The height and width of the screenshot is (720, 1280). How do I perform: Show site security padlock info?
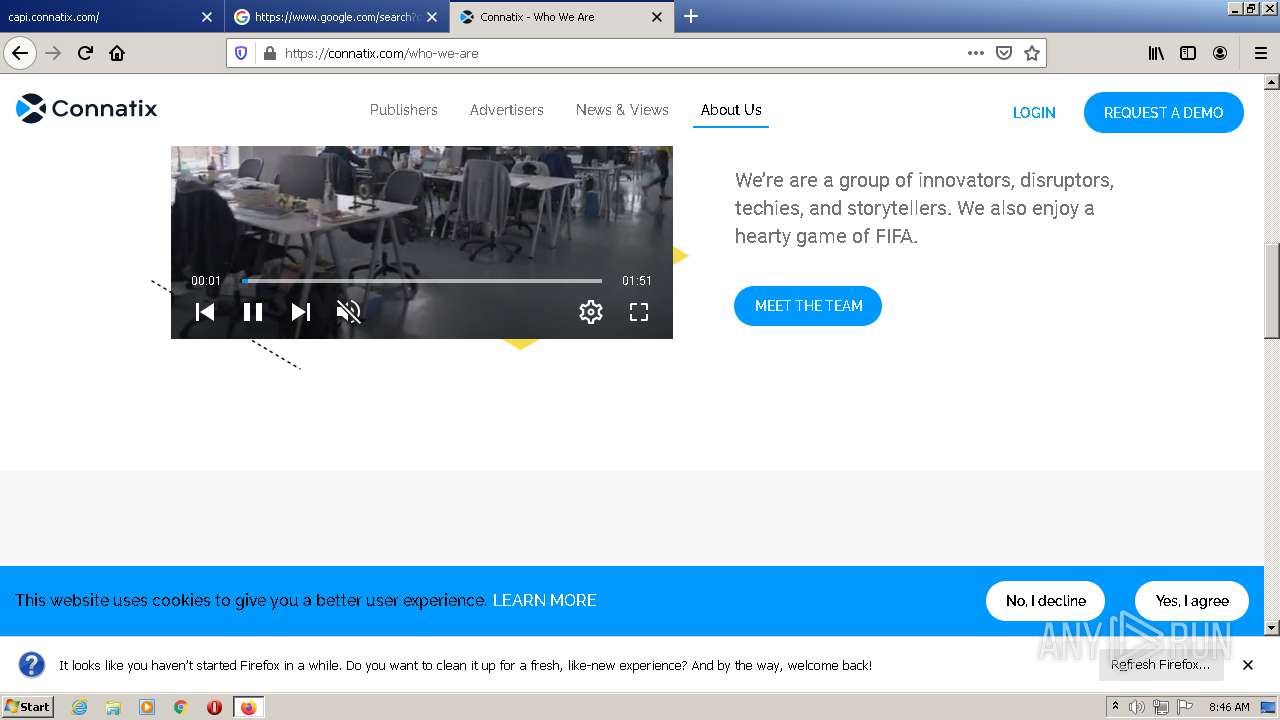pos(269,53)
